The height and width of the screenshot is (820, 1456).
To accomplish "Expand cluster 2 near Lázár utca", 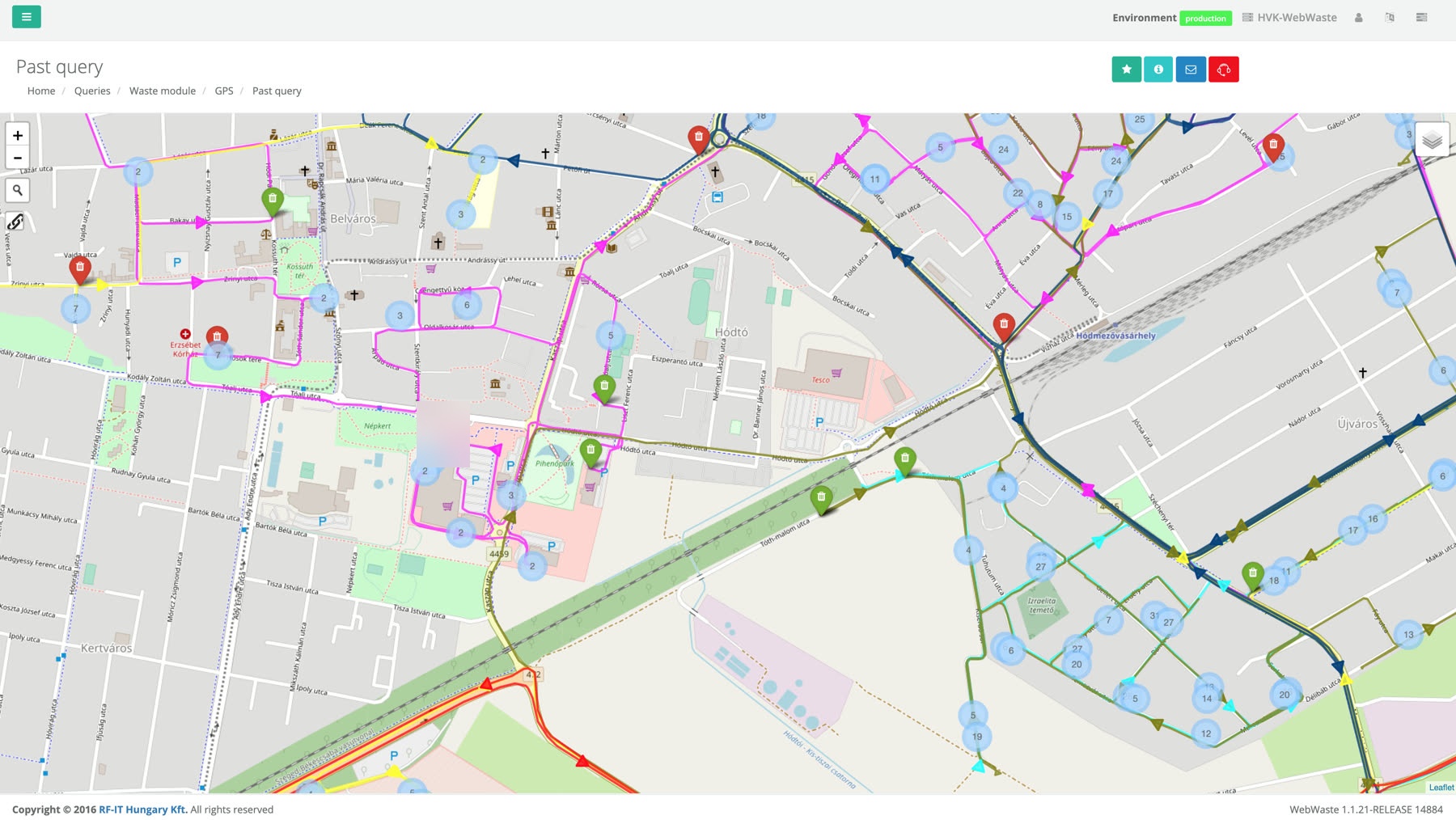I will click(x=138, y=171).
